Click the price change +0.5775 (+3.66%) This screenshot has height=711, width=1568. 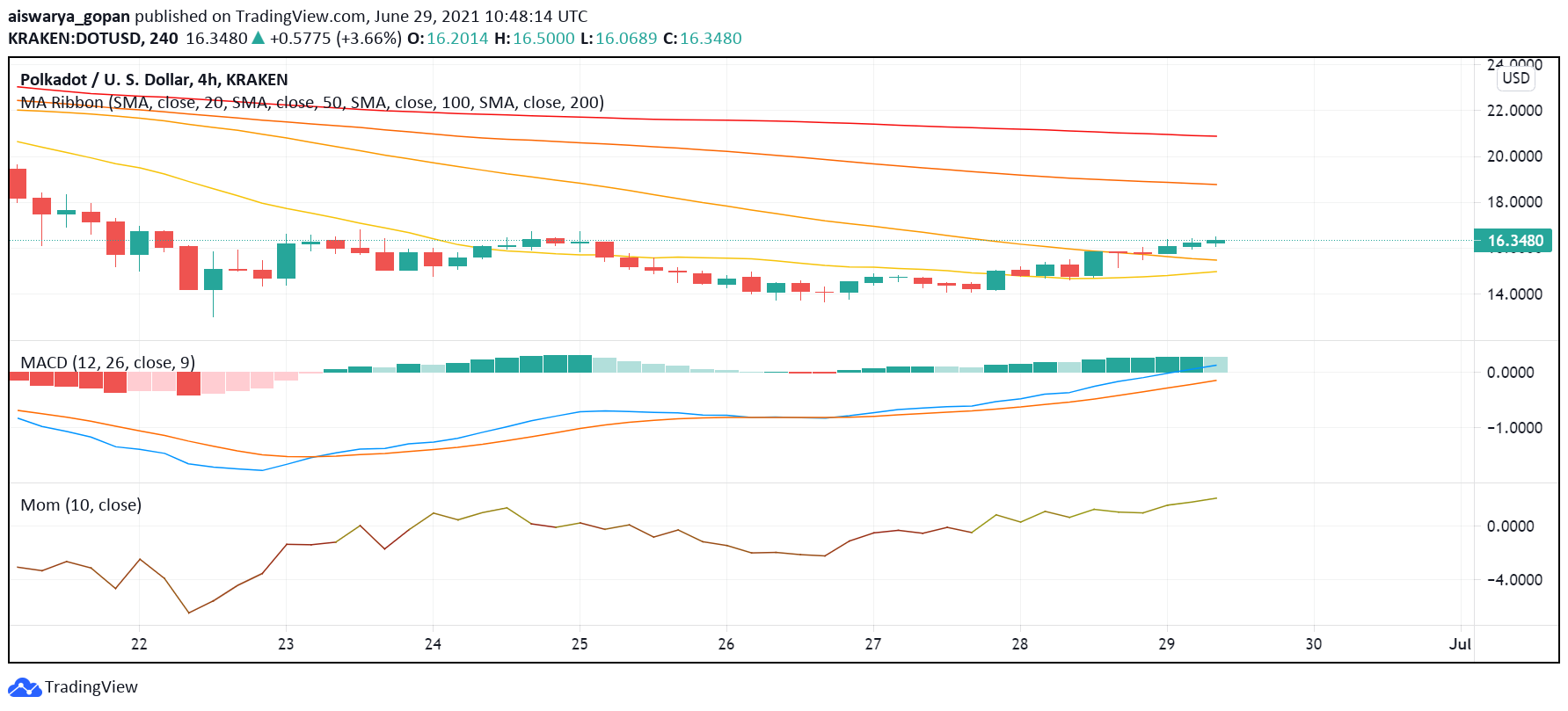click(x=336, y=39)
